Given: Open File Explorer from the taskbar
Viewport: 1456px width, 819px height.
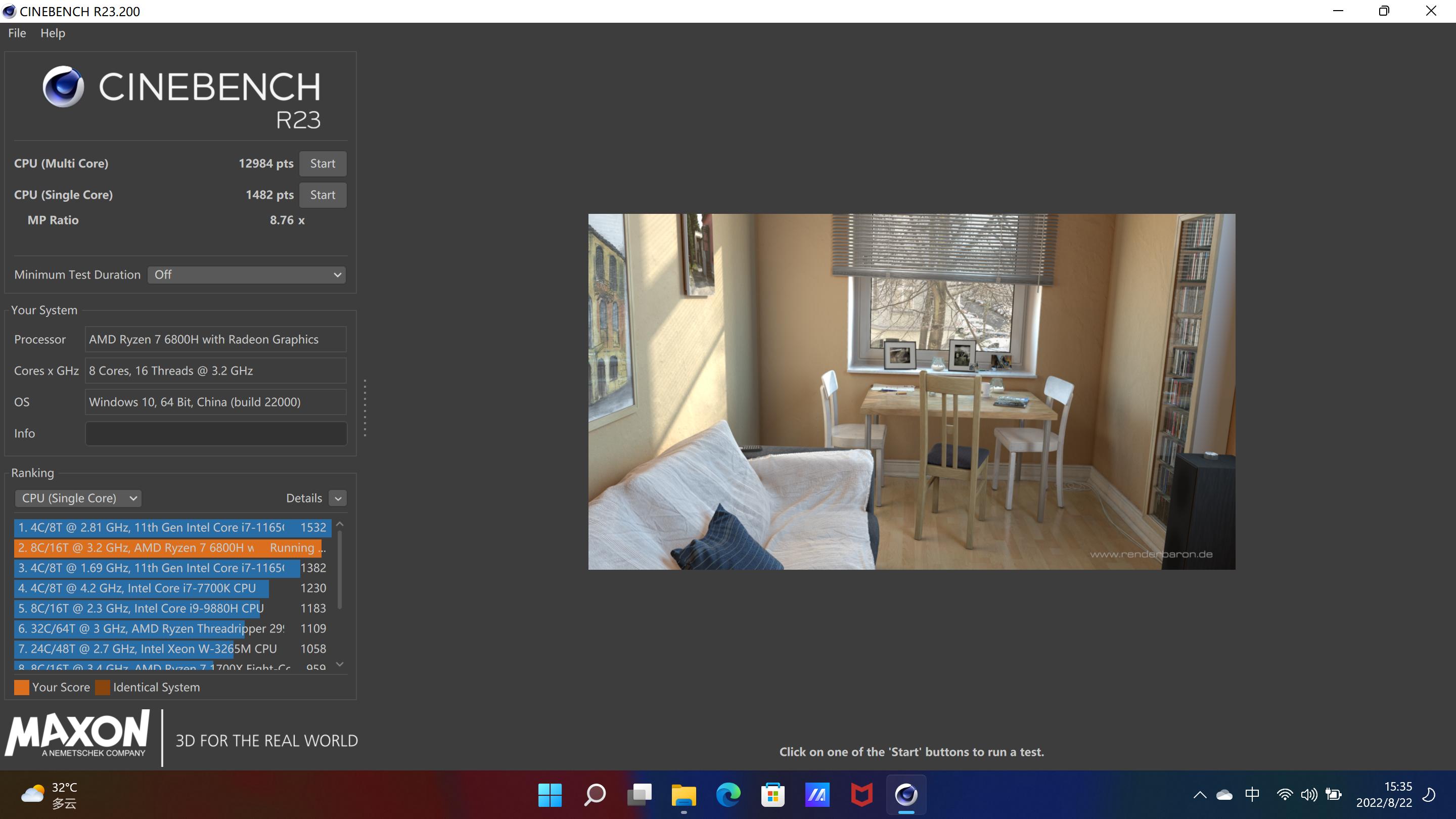Looking at the screenshot, I should click(684, 795).
